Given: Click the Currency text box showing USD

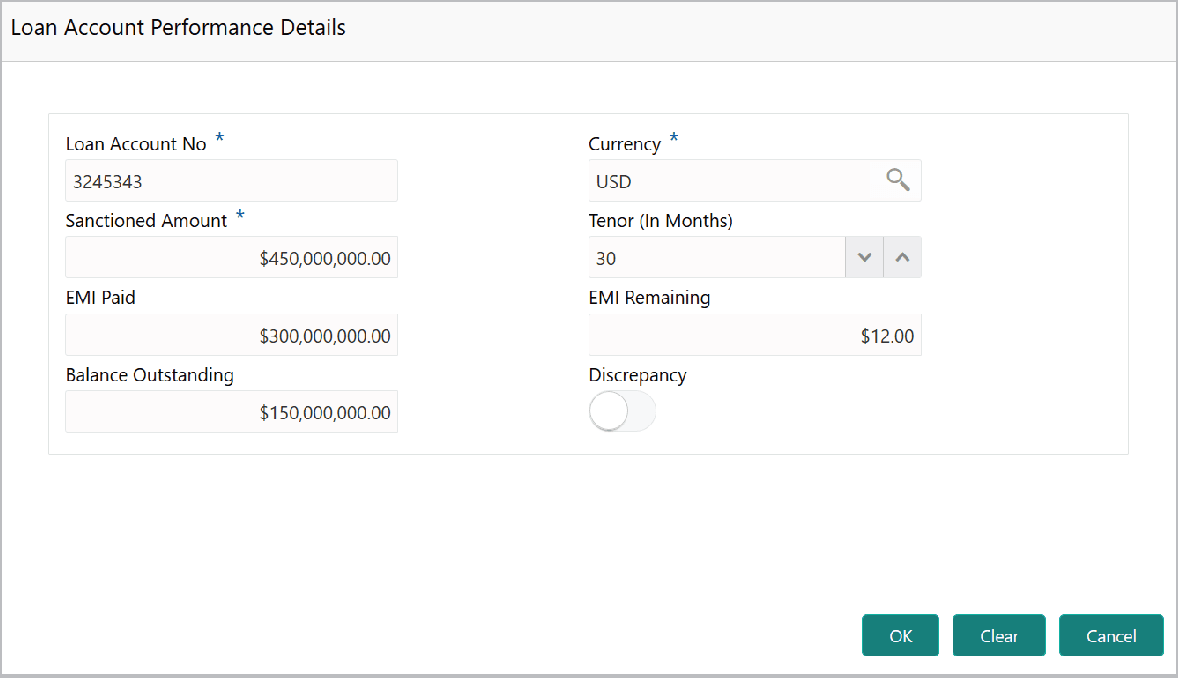Looking at the screenshot, I should (730, 180).
